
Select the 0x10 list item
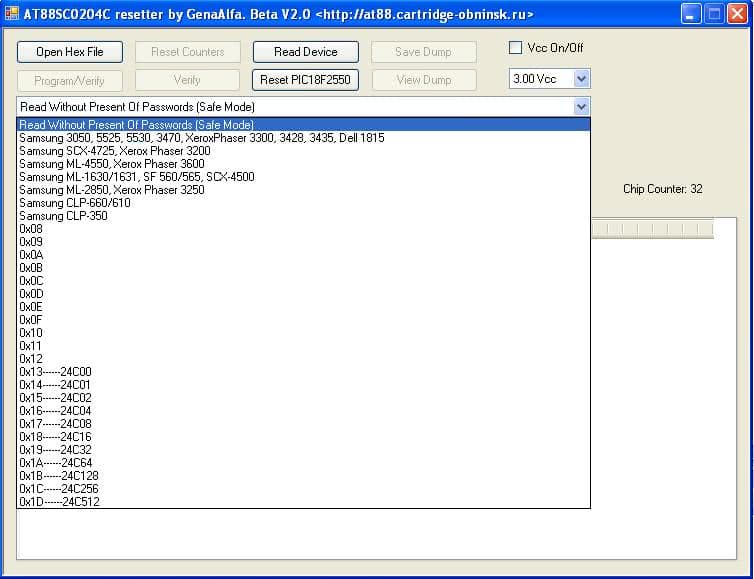click(303, 333)
